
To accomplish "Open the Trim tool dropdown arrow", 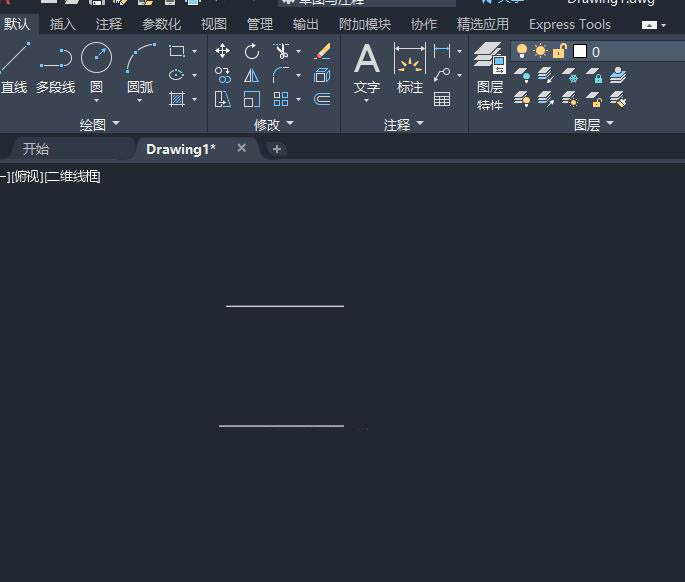I will tap(298, 51).
